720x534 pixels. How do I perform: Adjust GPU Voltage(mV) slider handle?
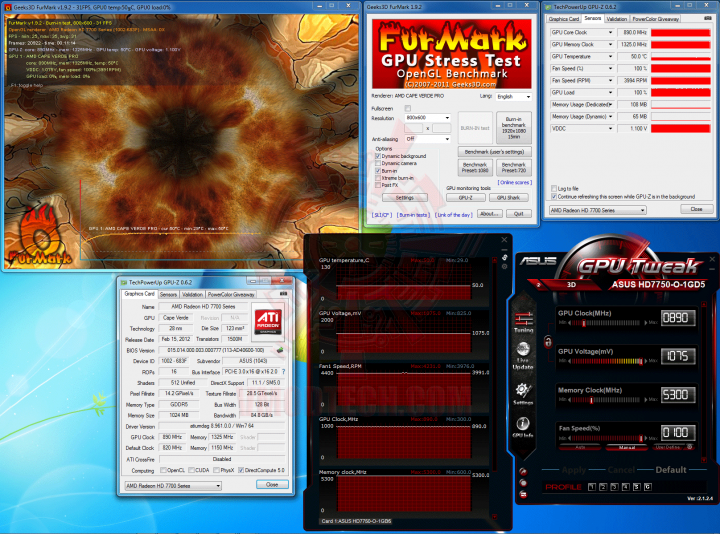point(641,361)
